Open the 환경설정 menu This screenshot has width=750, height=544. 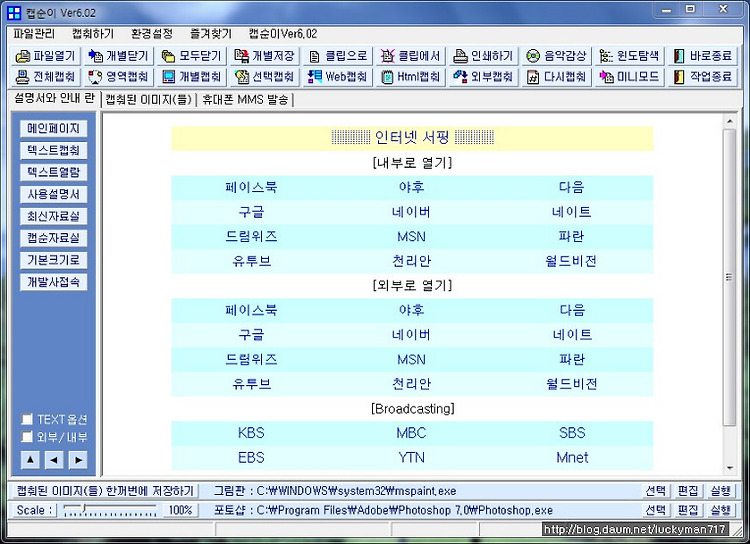tap(152, 34)
